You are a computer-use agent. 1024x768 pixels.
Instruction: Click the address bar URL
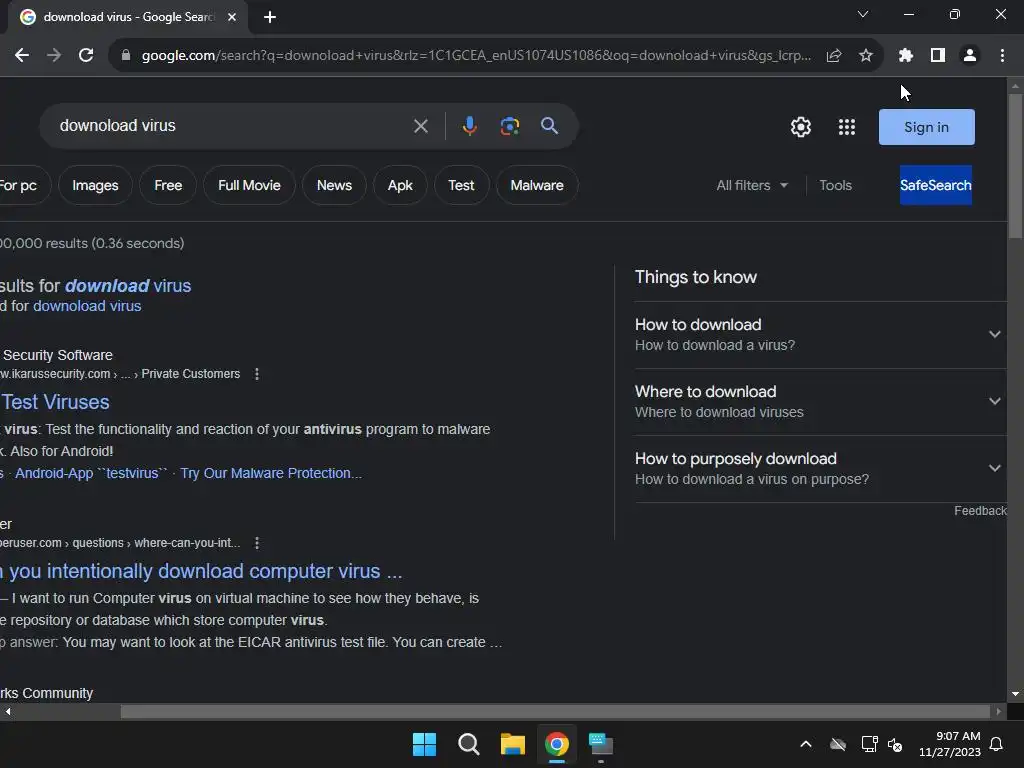point(476,56)
